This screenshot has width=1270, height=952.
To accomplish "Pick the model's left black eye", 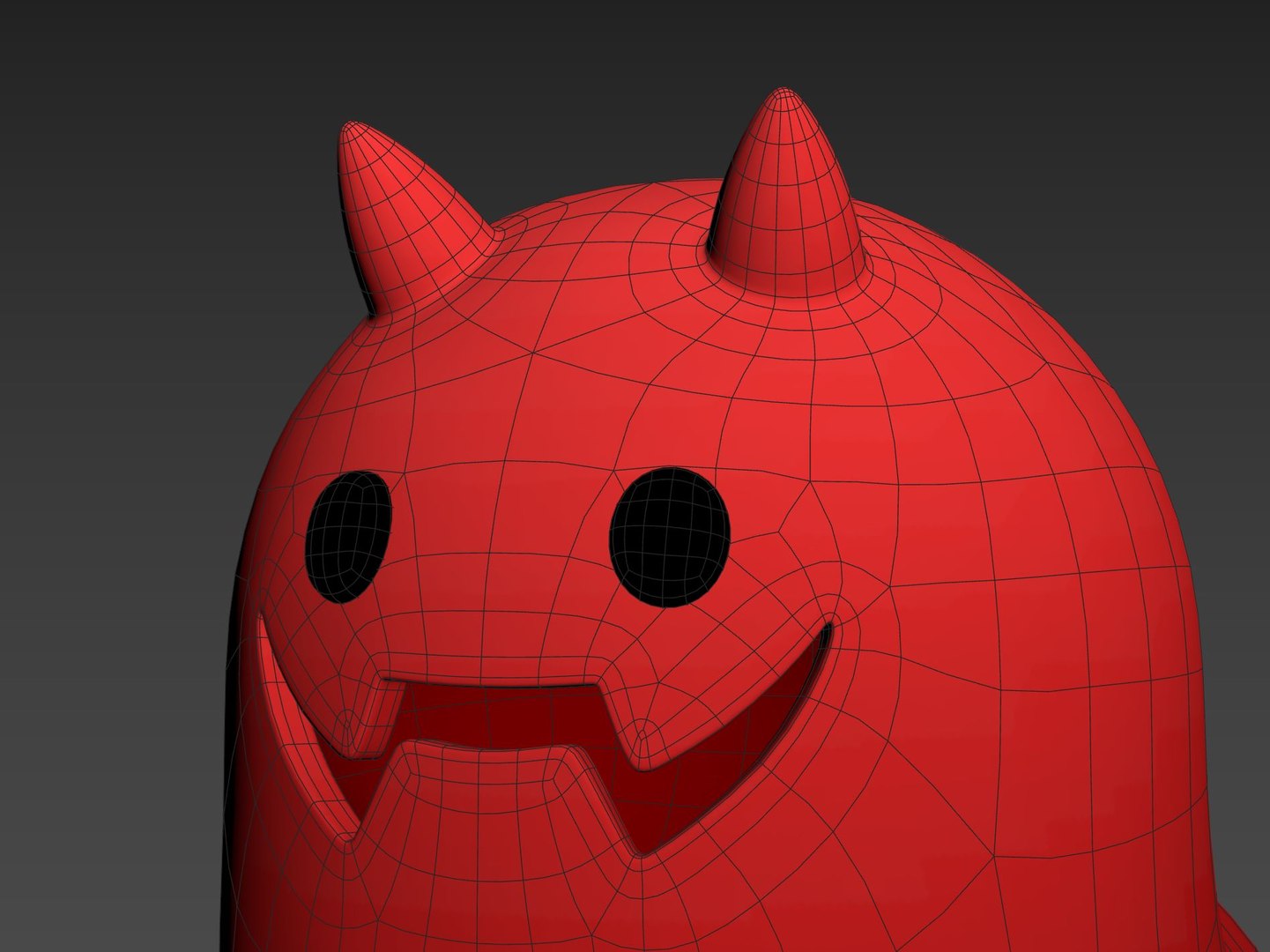I will [x=349, y=536].
